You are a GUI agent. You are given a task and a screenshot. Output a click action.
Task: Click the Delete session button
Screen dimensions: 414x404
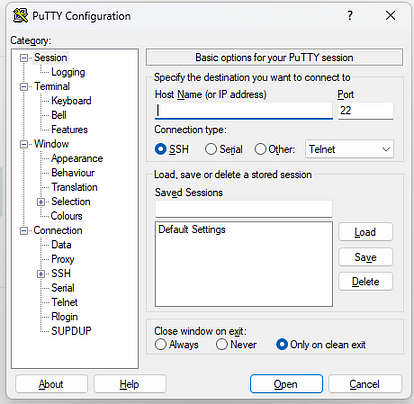[366, 282]
